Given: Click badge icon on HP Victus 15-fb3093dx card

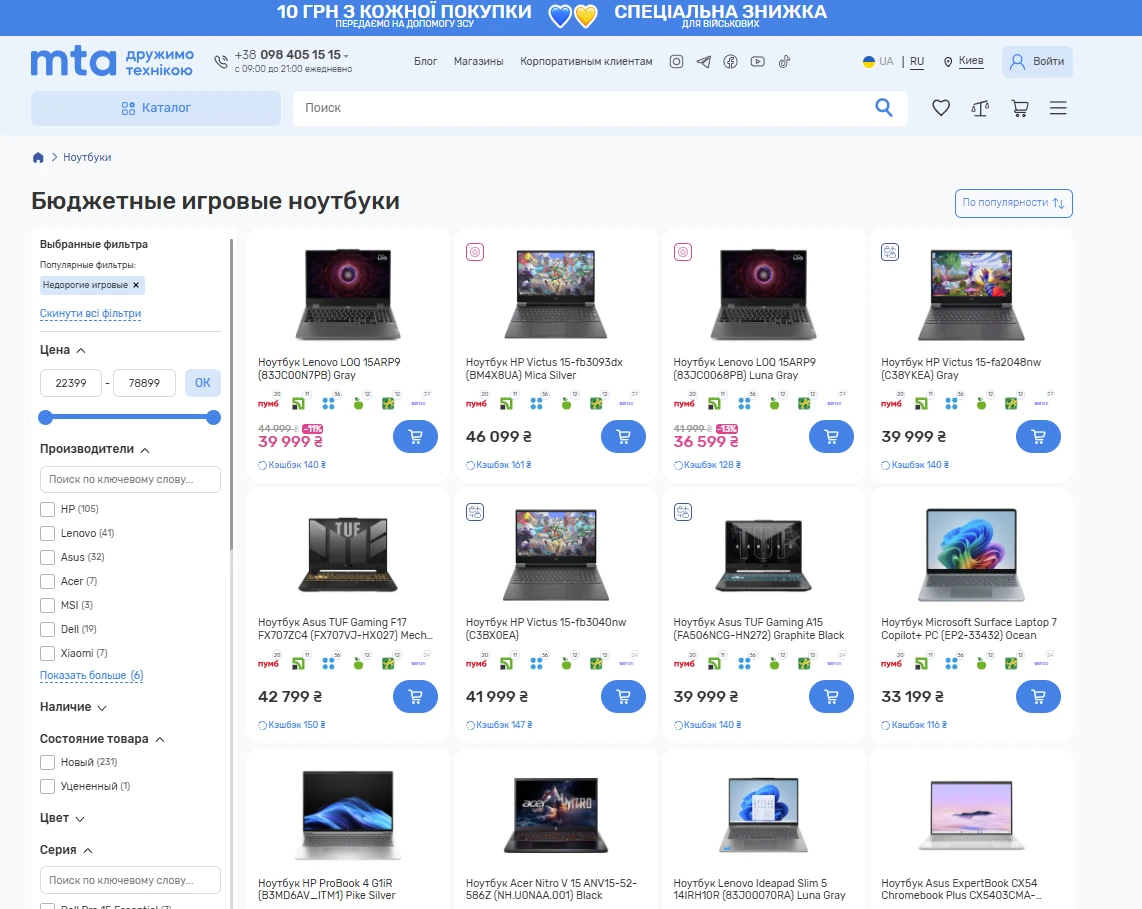Looking at the screenshot, I should point(475,252).
